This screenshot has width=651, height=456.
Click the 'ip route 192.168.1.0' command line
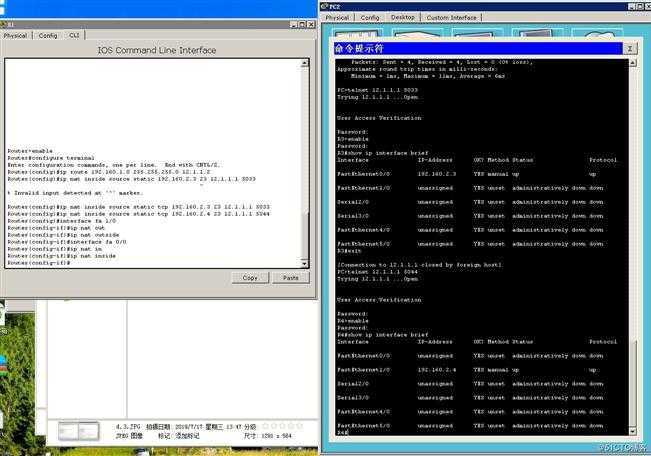coord(109,172)
